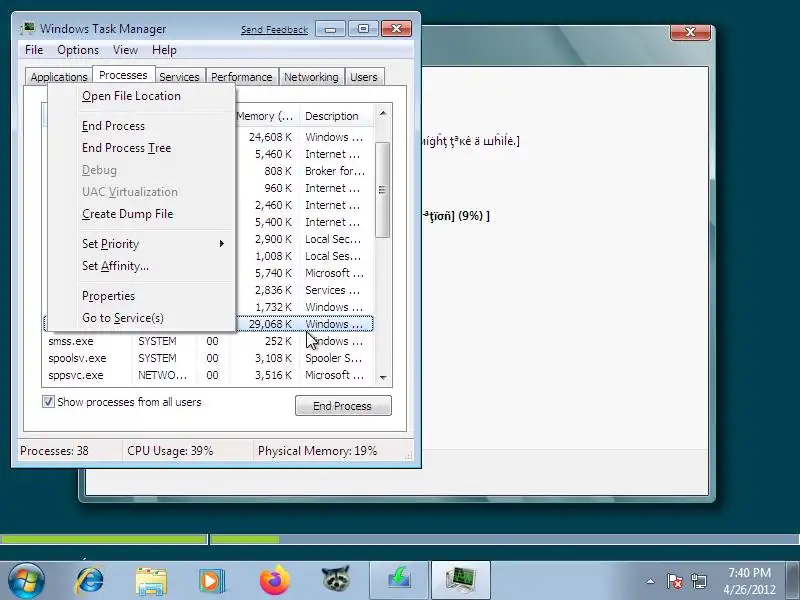Open network tray icon
The height and width of the screenshot is (600, 800).
click(x=698, y=581)
